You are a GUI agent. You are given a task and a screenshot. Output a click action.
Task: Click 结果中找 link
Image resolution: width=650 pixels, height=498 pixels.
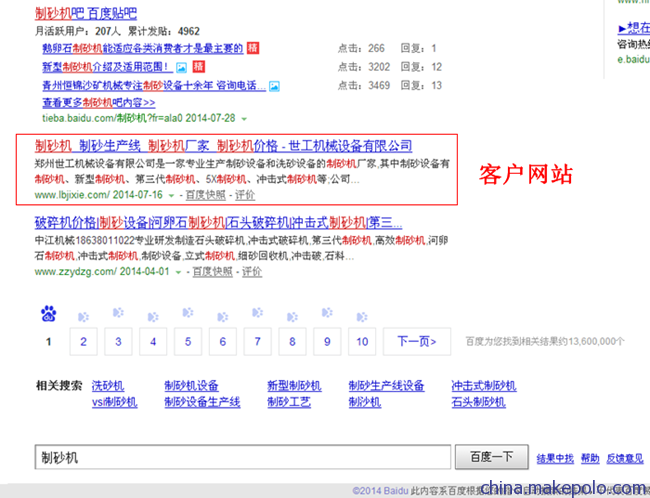tap(555, 459)
